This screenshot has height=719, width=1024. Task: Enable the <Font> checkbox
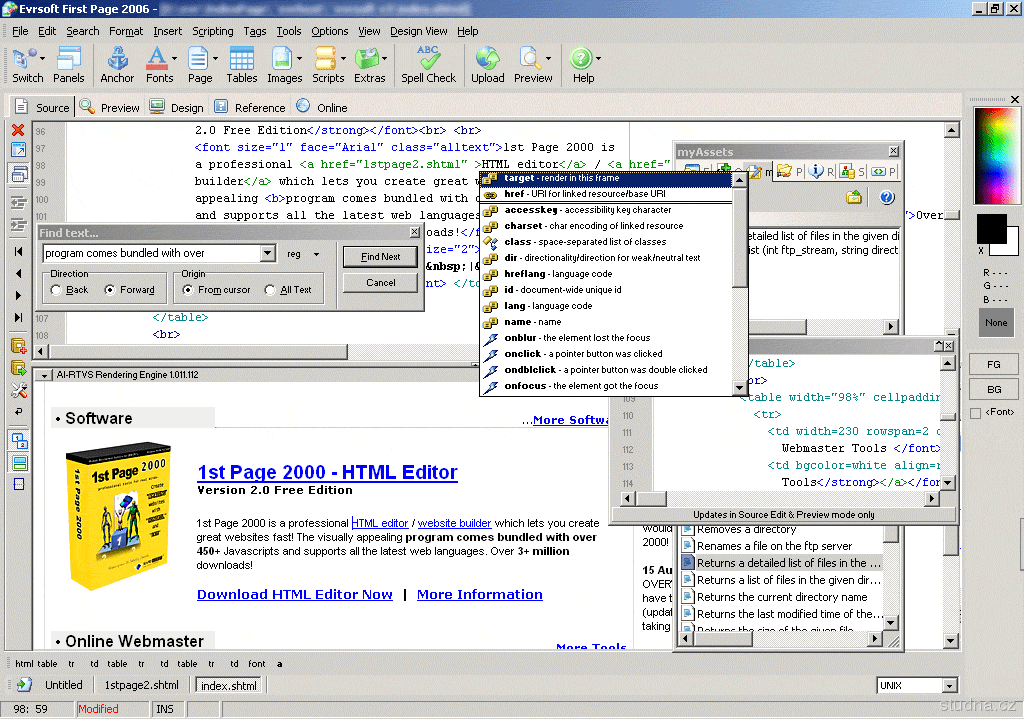coord(976,413)
